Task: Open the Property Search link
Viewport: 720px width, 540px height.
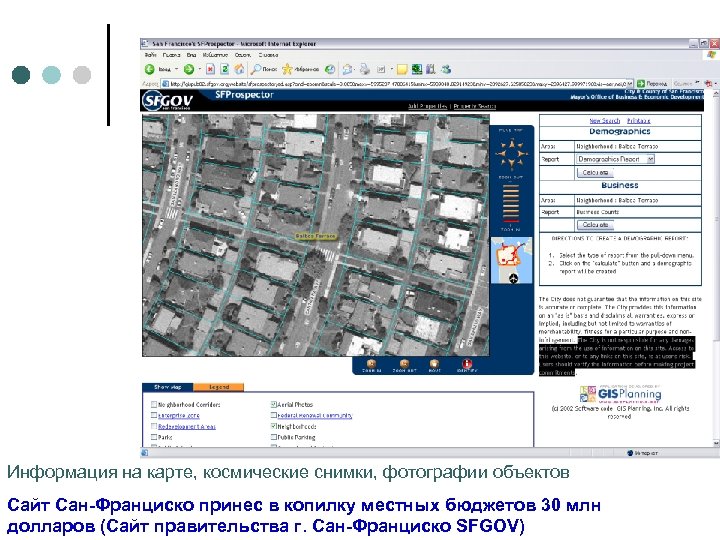Action: [475, 106]
